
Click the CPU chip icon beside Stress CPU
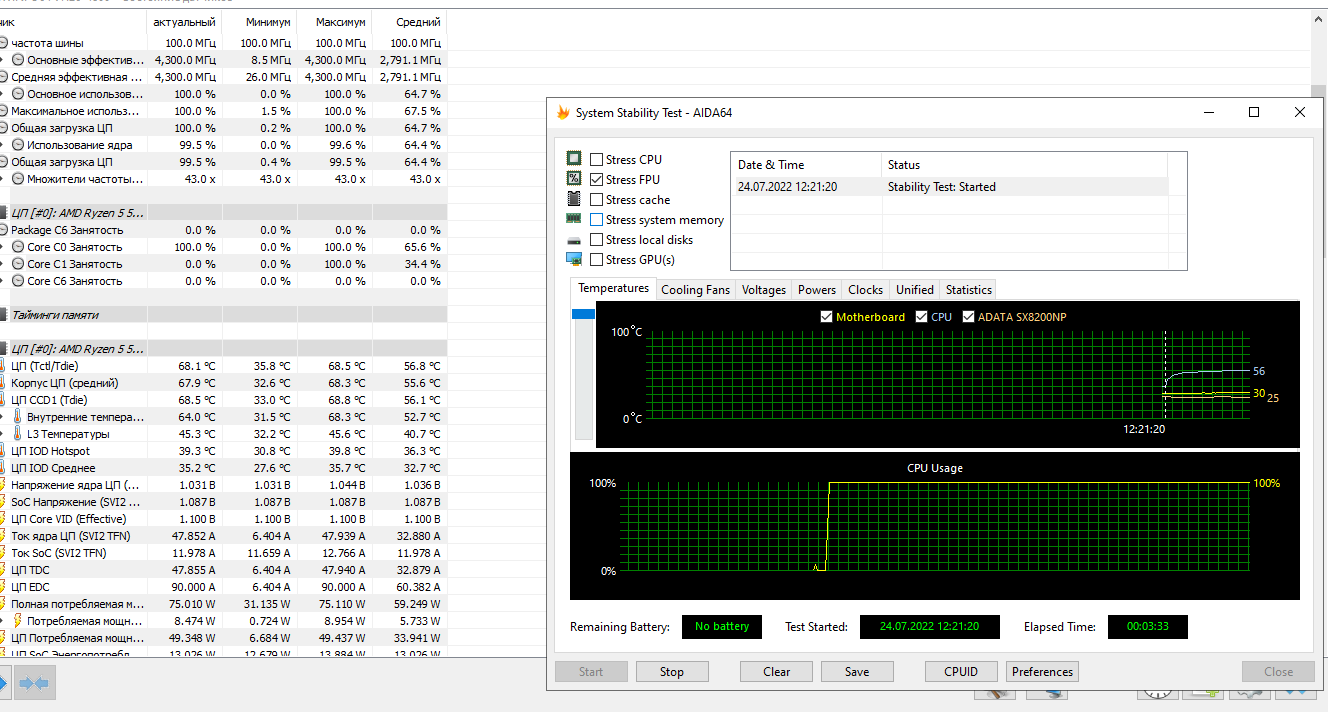coord(574,159)
